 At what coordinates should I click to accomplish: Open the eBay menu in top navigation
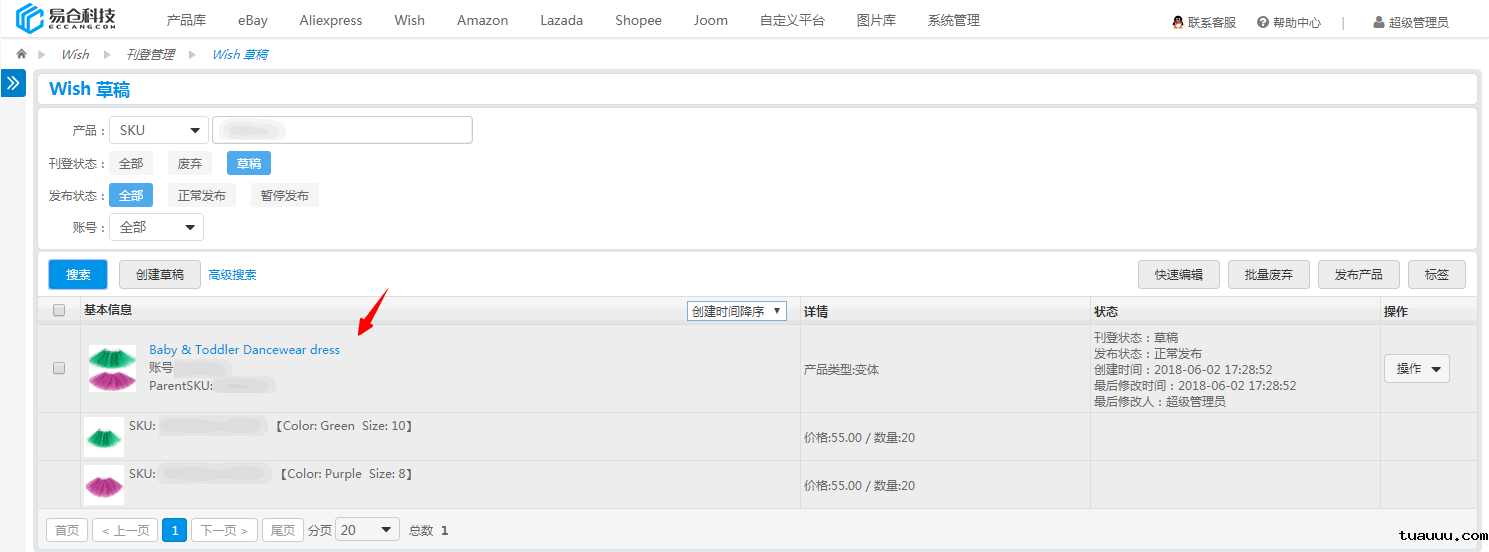click(x=252, y=20)
